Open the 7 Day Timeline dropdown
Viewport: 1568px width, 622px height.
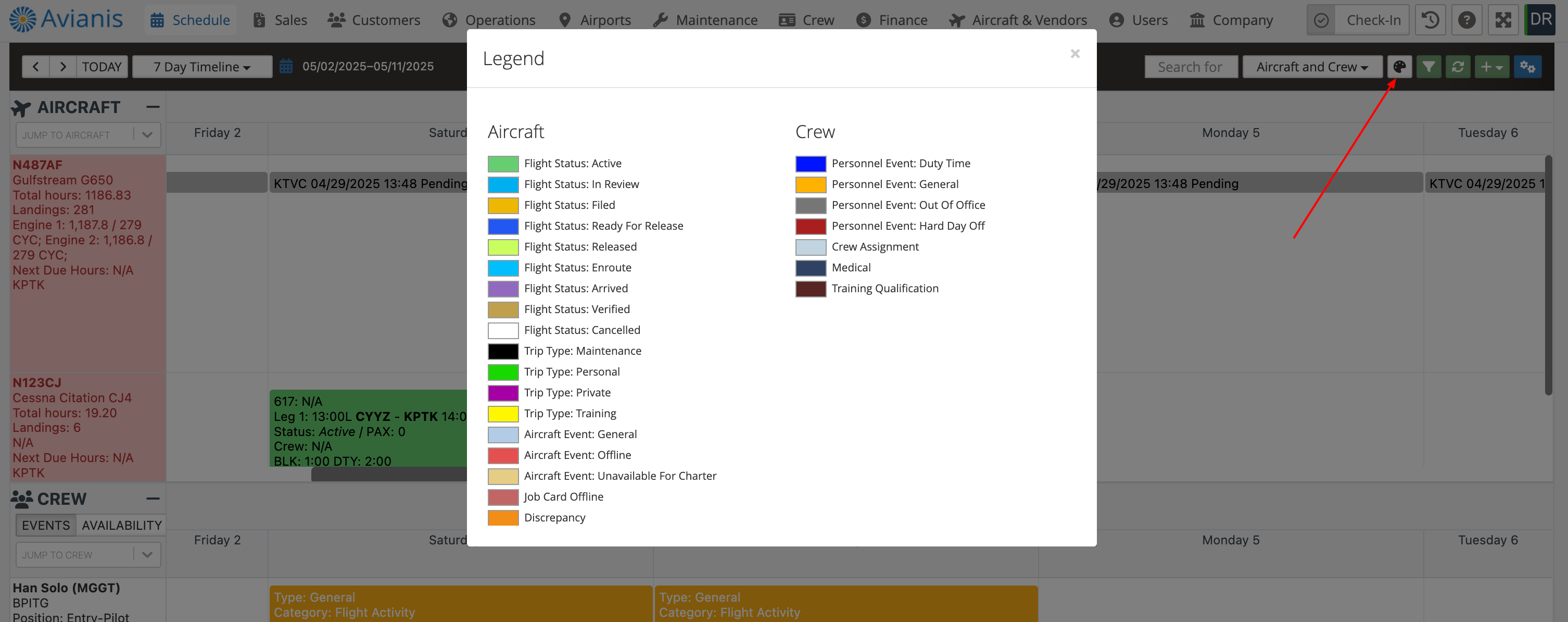click(202, 67)
